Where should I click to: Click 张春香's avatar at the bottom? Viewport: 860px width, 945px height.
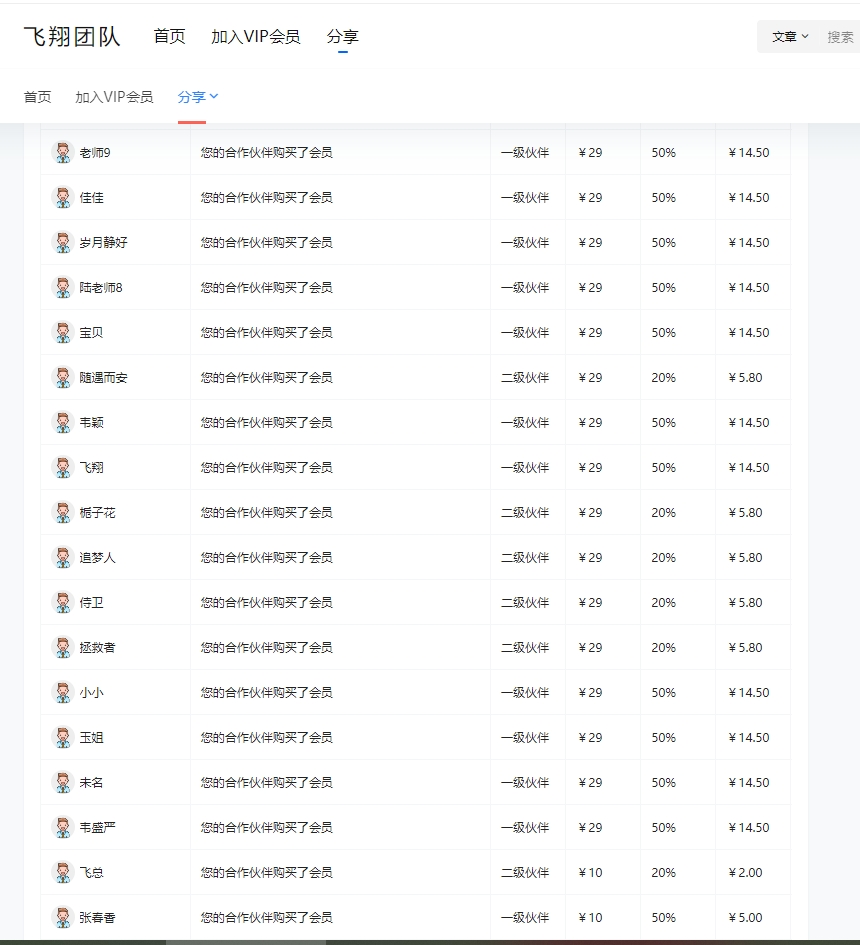tap(61, 917)
